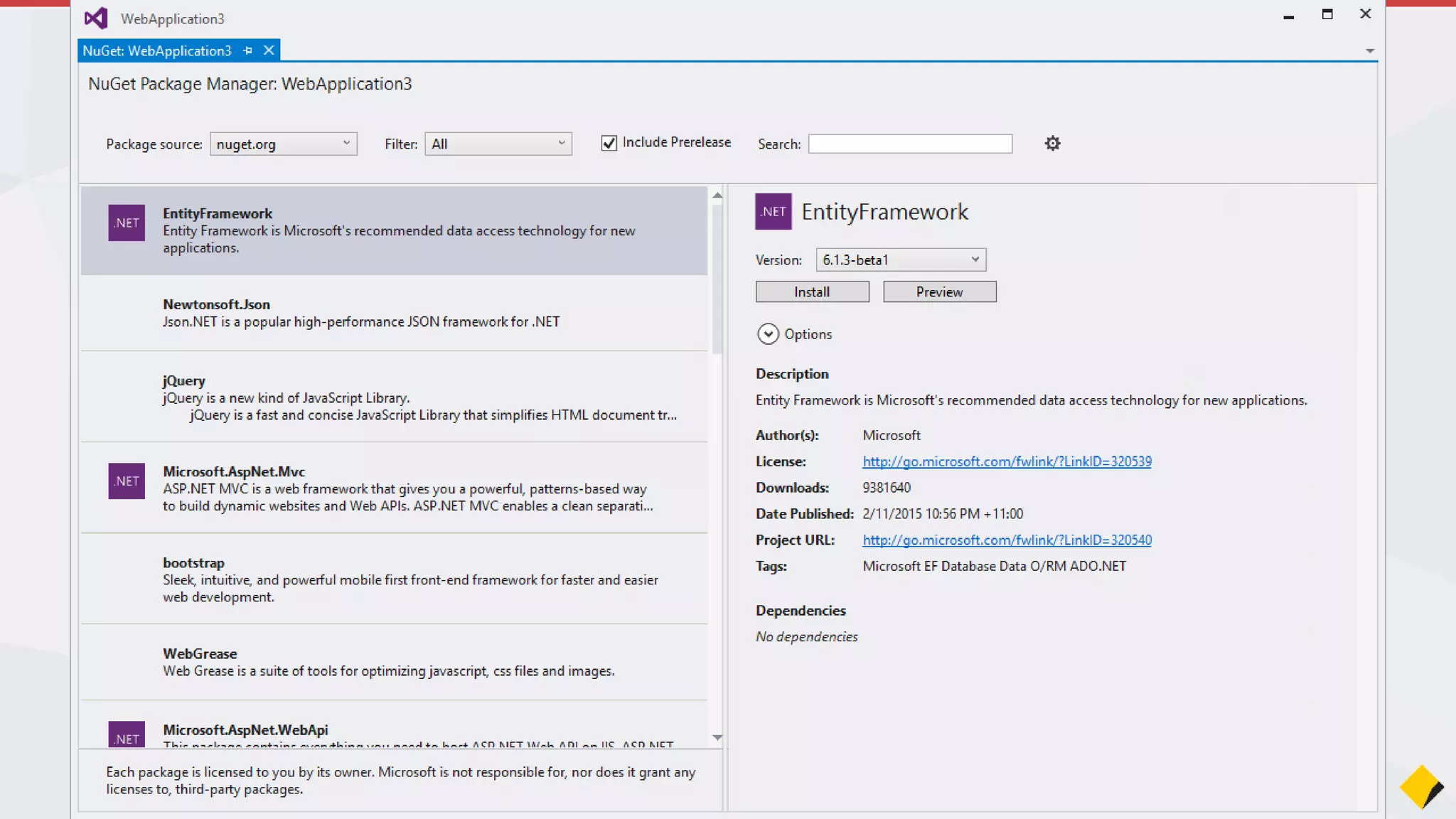
Task: Open the License link LinkID=320539
Action: pyautogui.click(x=1007, y=461)
